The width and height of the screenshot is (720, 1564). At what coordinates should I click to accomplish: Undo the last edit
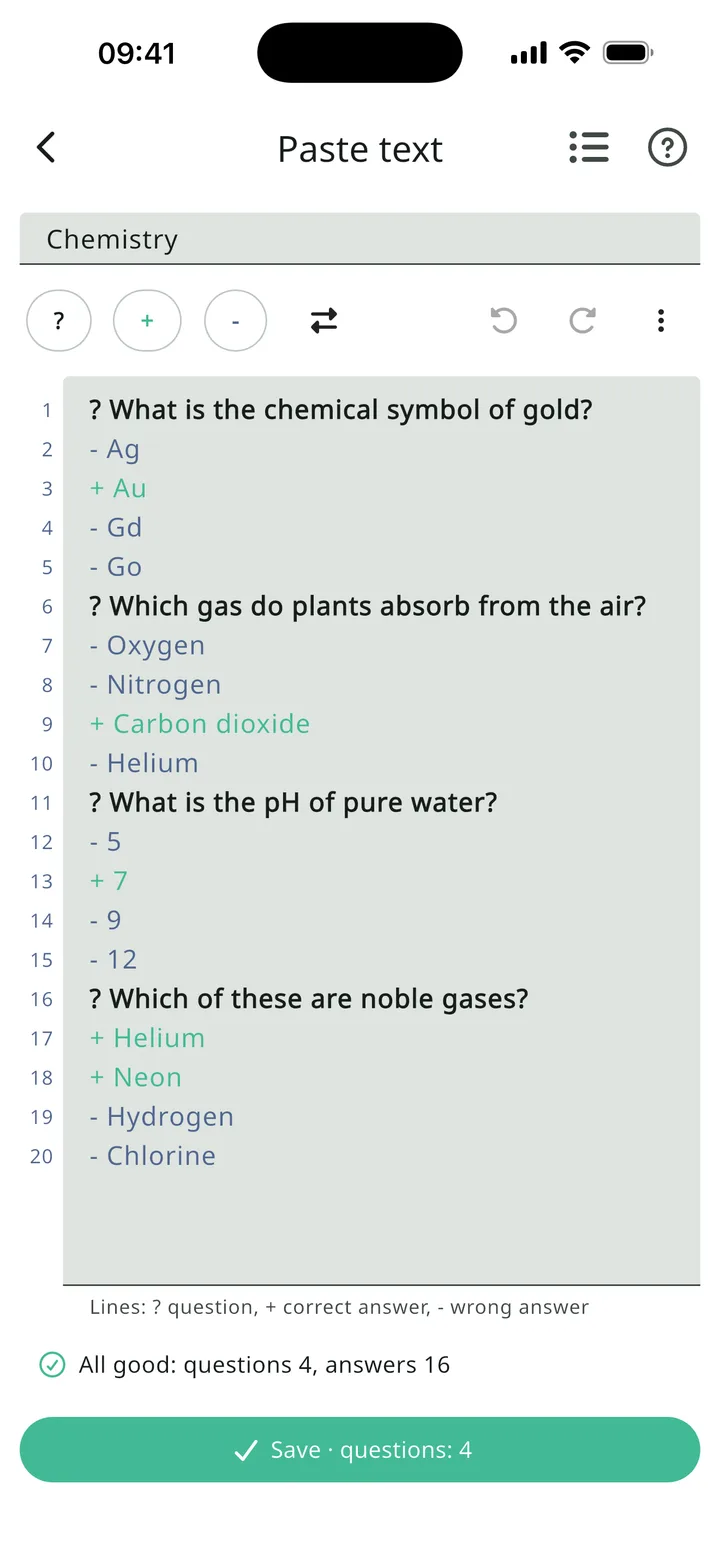504,321
